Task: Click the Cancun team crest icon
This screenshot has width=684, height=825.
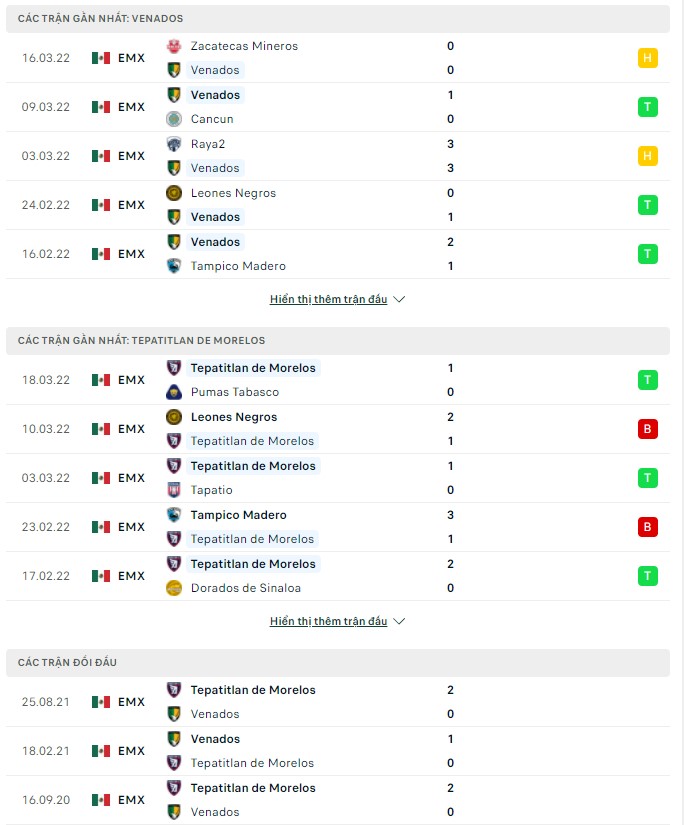Action: point(174,119)
